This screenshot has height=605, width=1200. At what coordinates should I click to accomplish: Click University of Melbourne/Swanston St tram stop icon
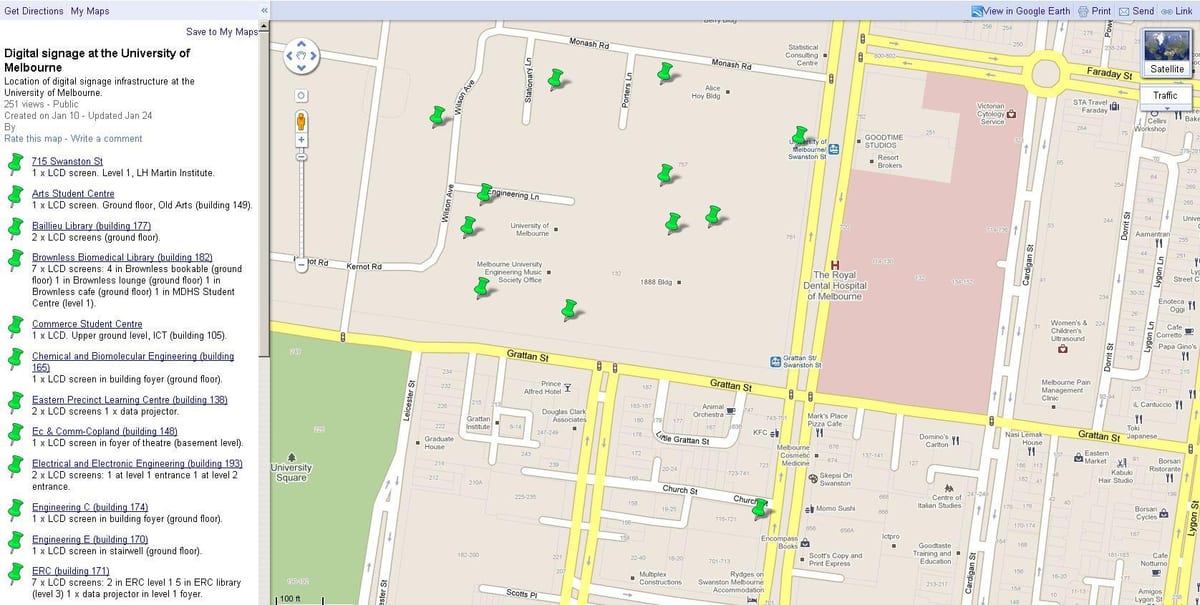834,149
